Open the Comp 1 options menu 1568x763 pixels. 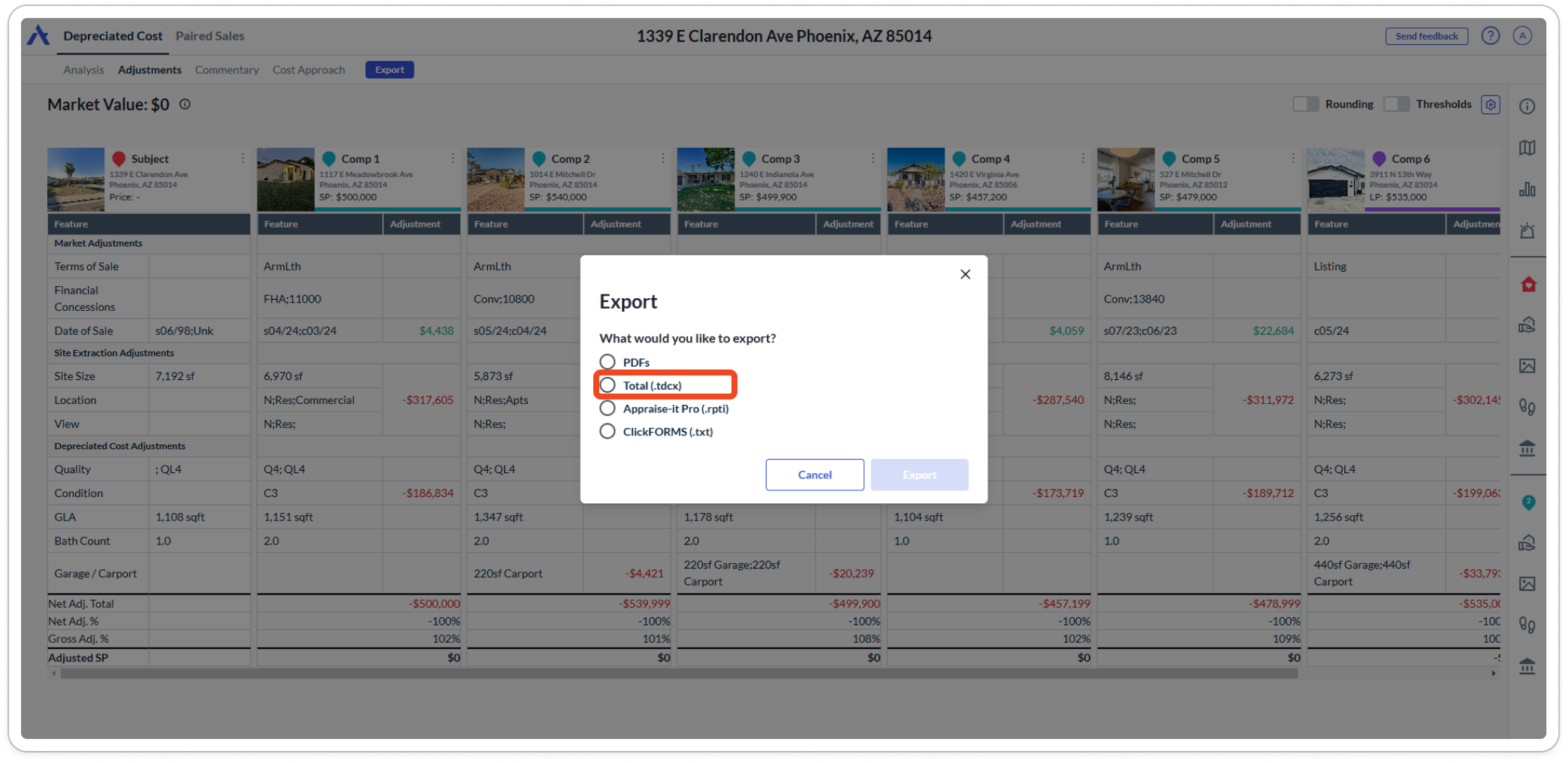click(x=453, y=158)
